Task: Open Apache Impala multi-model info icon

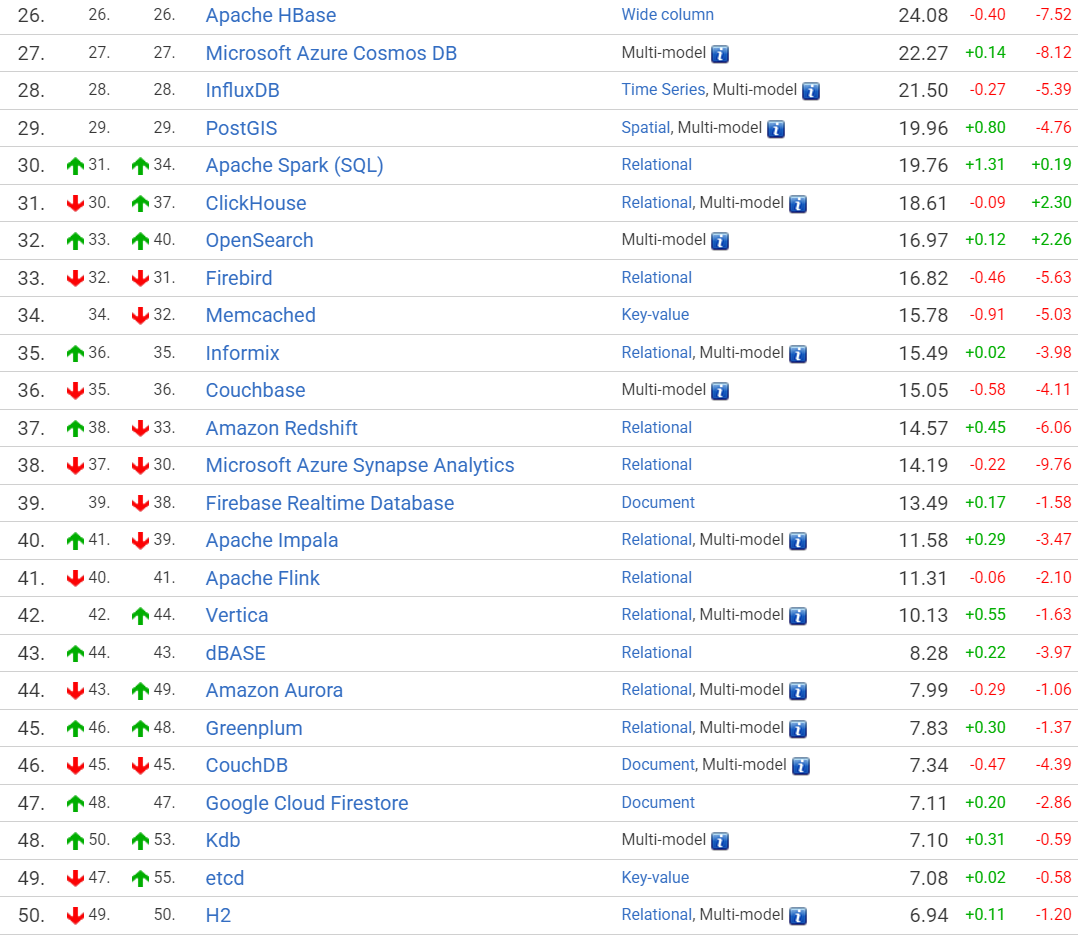Action: (798, 541)
